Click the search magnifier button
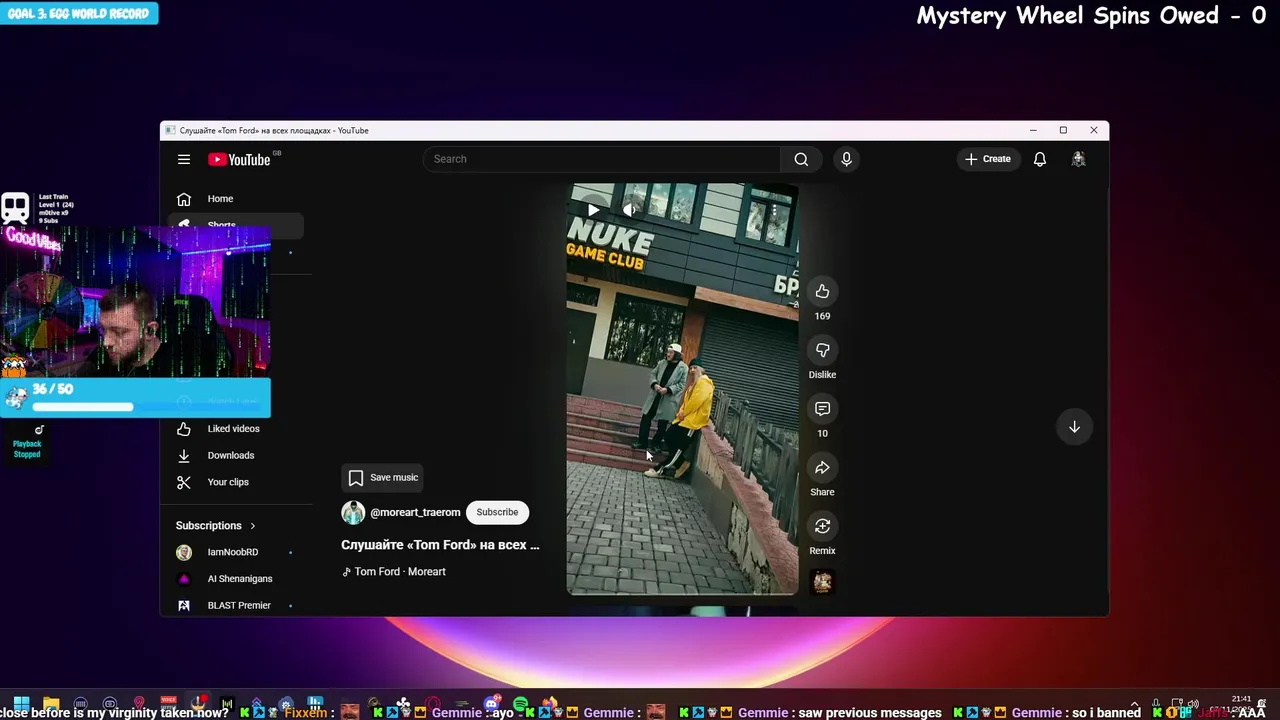The height and width of the screenshot is (720, 1280). pyautogui.click(x=801, y=159)
